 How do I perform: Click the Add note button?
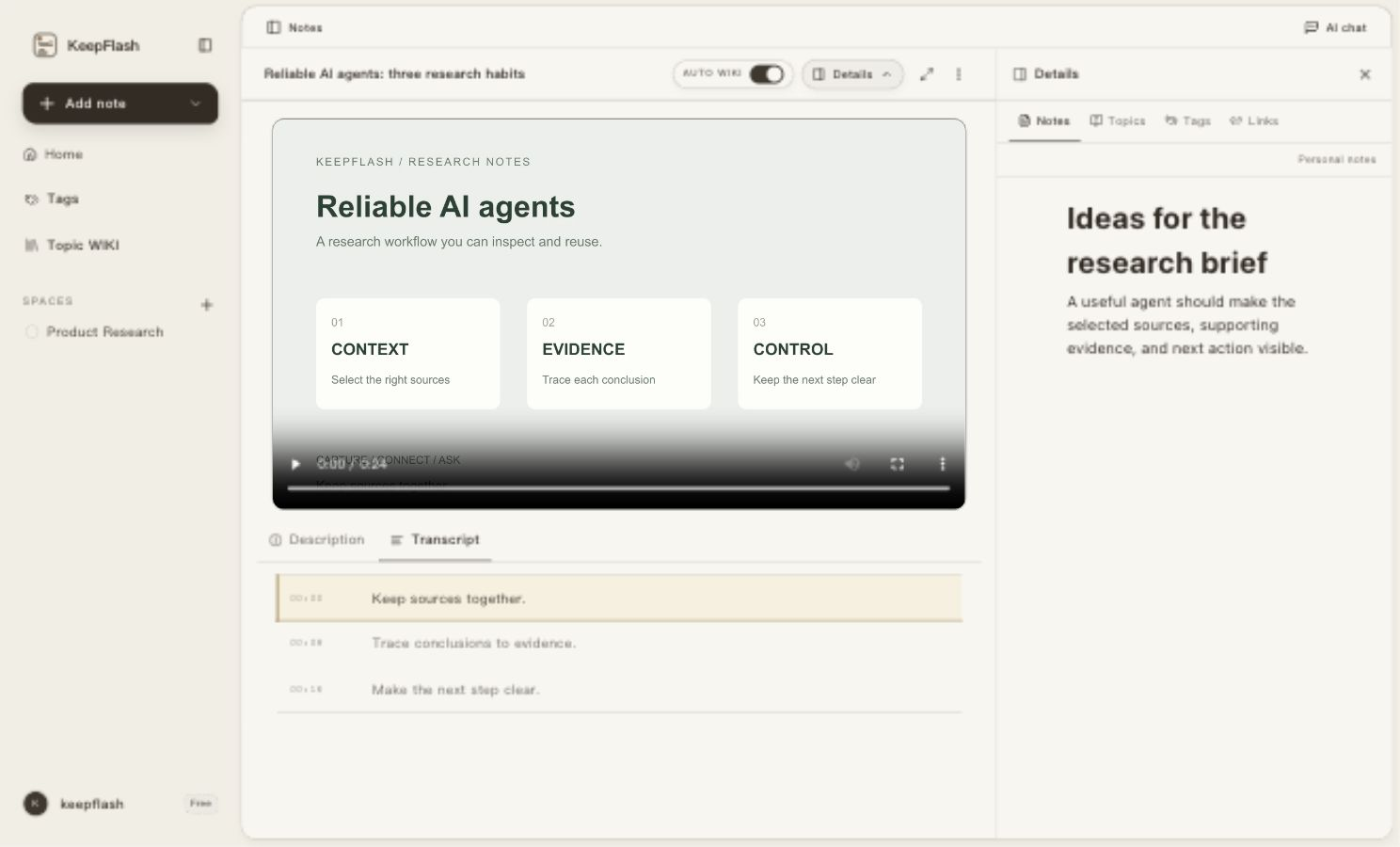(119, 104)
